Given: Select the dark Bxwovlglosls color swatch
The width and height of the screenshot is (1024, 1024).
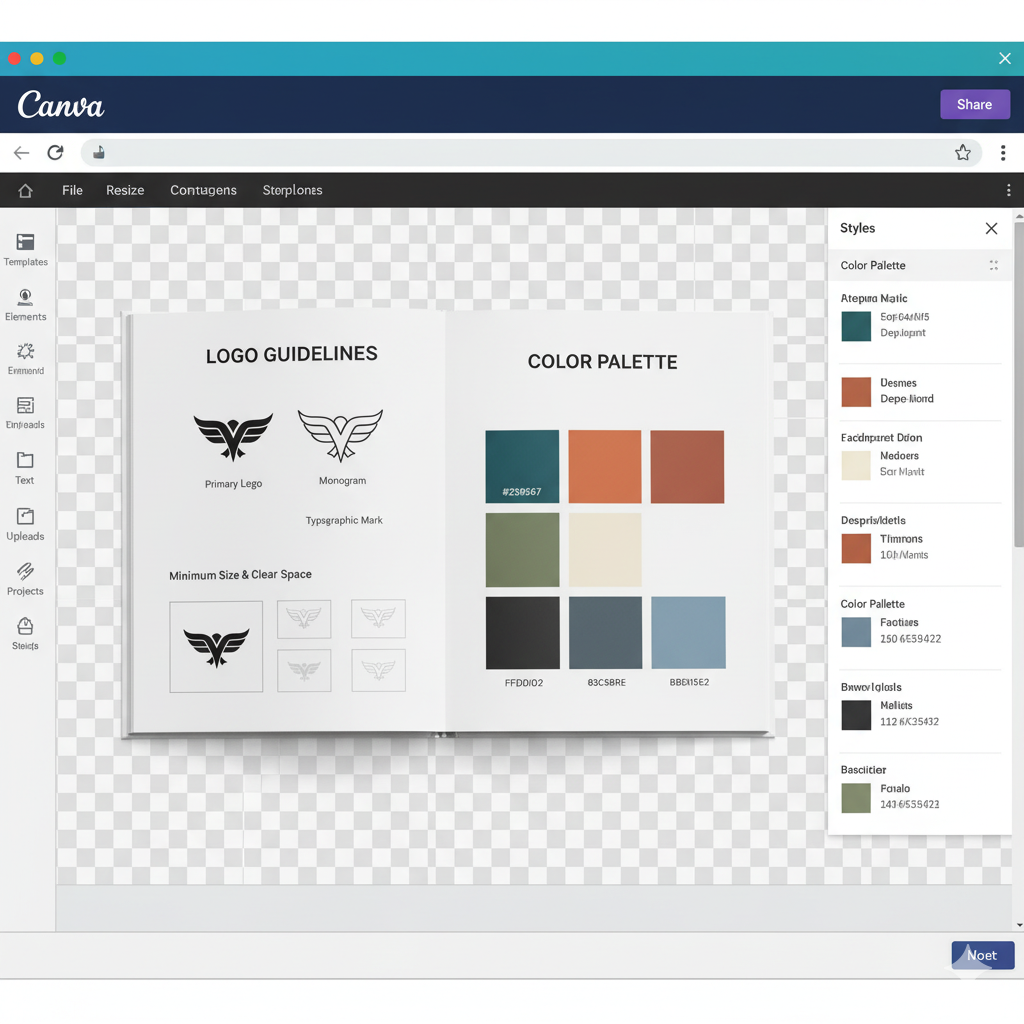Looking at the screenshot, I should [855, 714].
